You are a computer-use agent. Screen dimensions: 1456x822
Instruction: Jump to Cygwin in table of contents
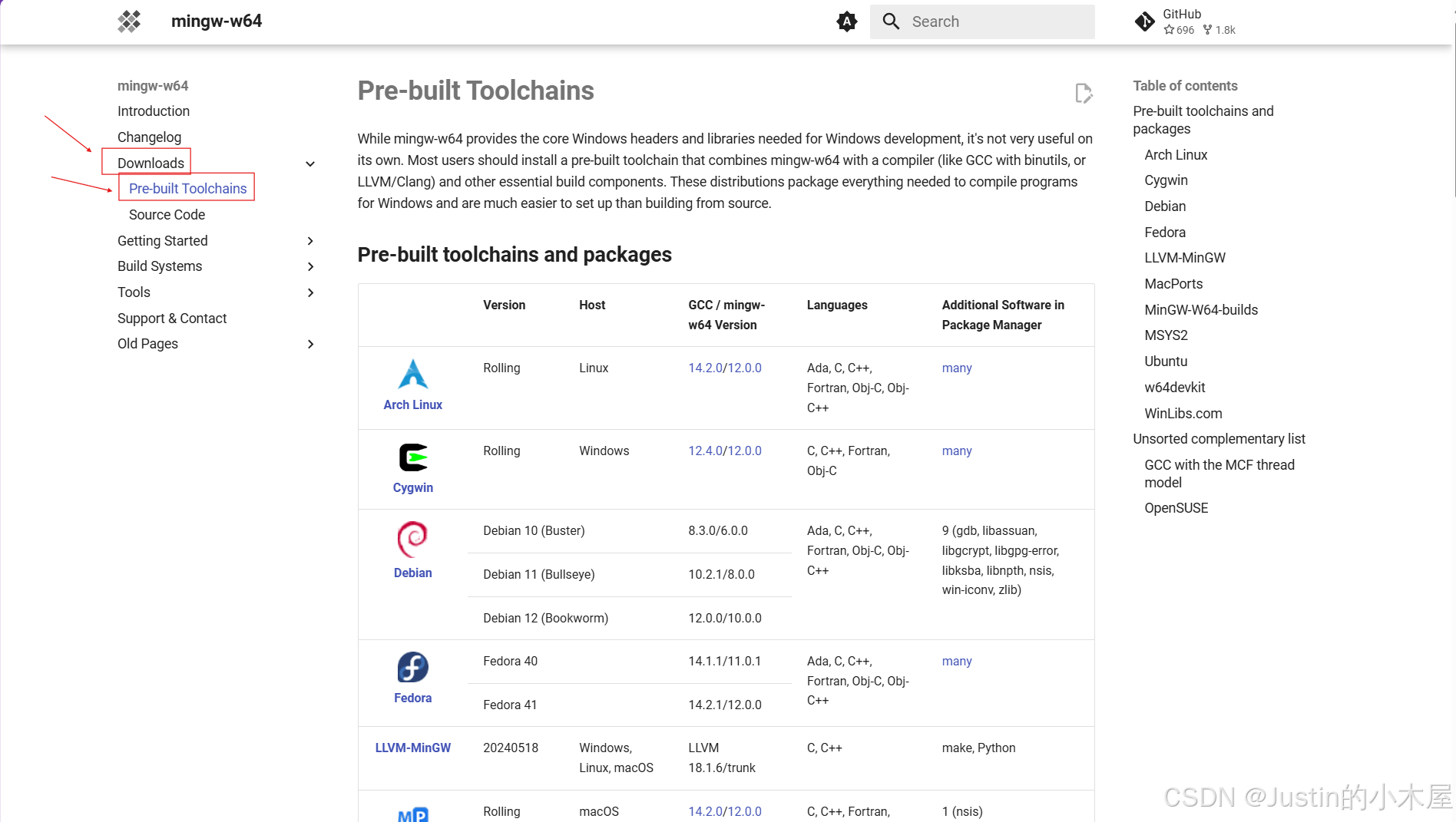tap(1166, 180)
